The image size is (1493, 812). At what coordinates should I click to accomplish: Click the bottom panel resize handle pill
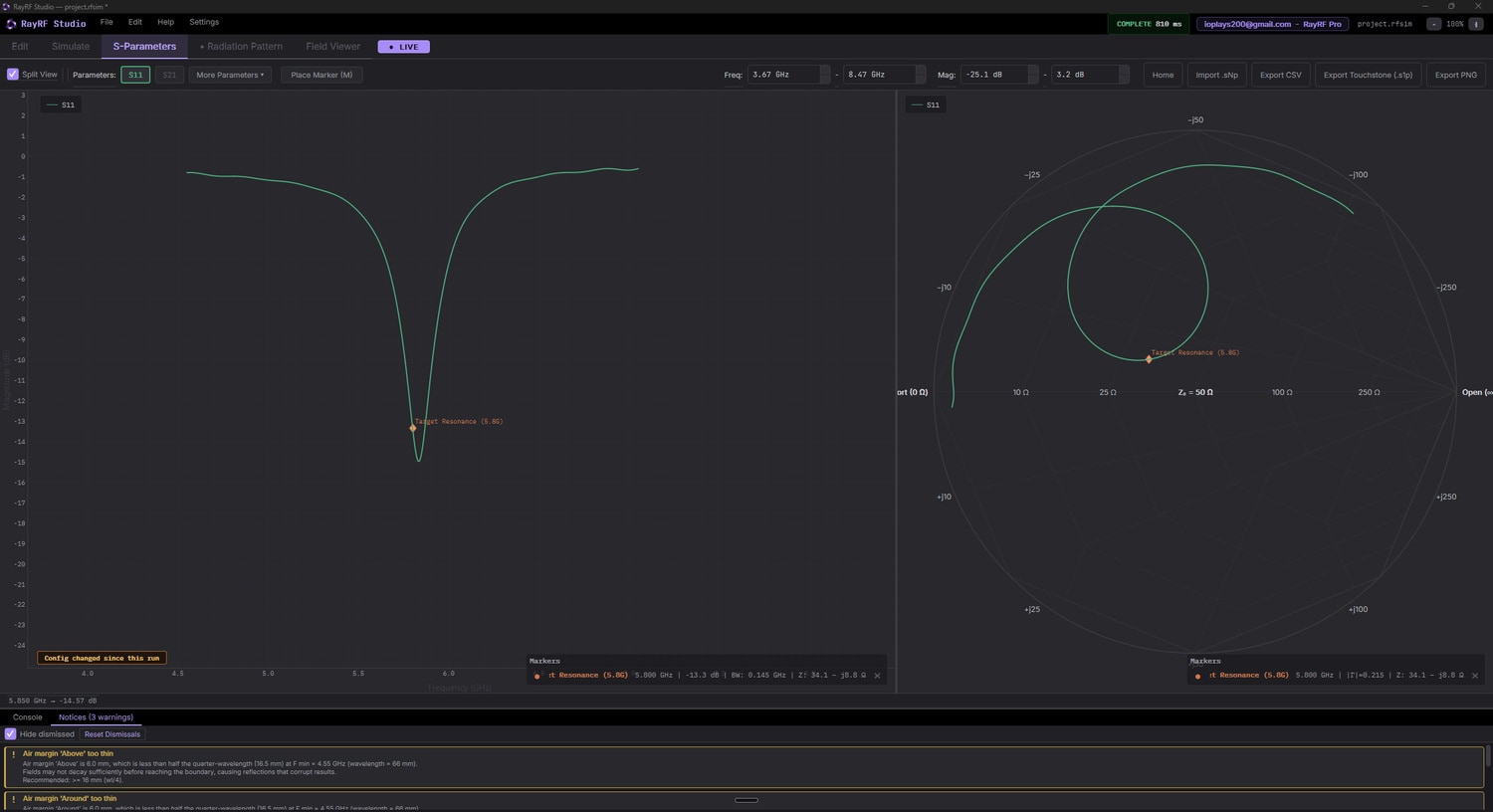[746, 800]
